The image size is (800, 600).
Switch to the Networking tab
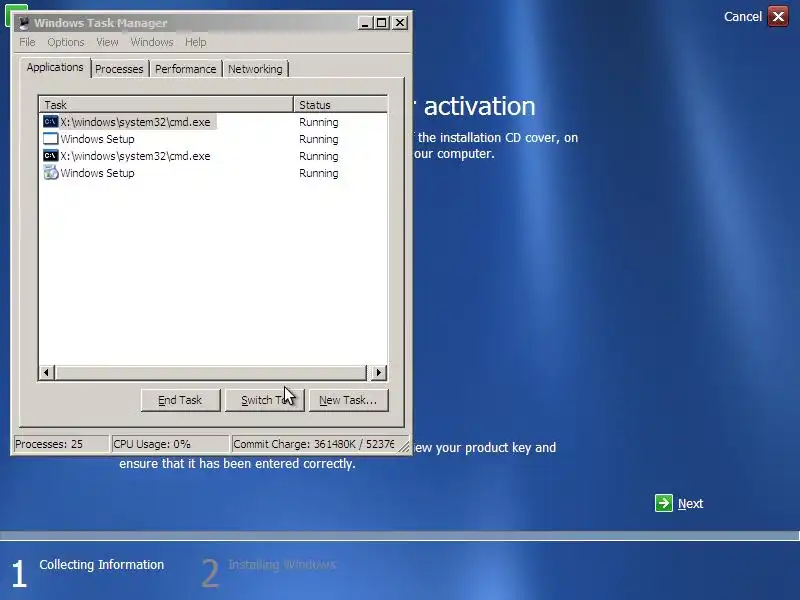tap(255, 69)
